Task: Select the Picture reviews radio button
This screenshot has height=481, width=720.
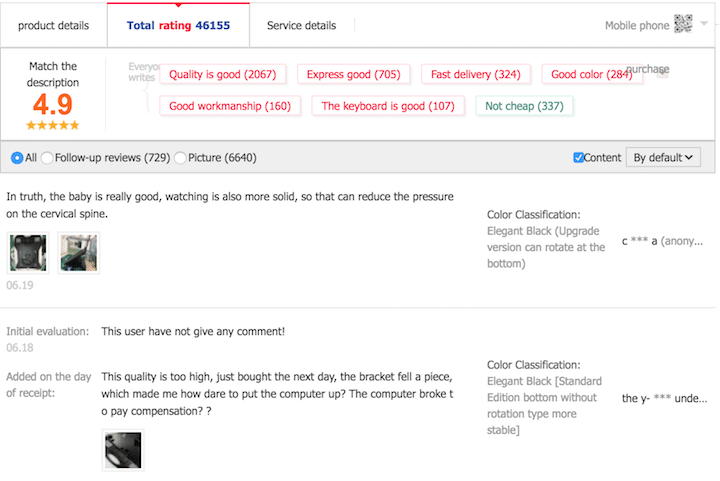Action: pyautogui.click(x=180, y=158)
